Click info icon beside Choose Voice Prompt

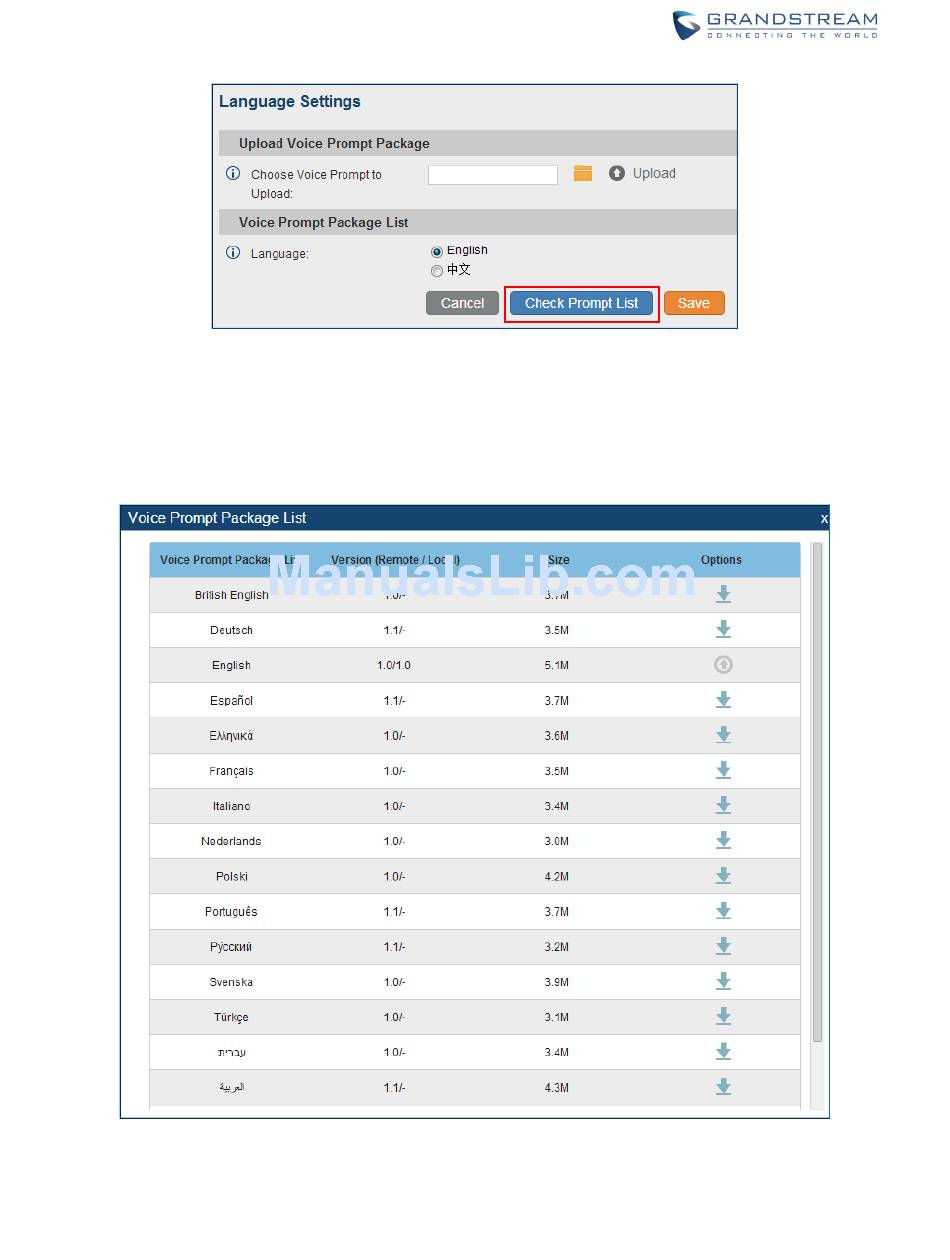pos(233,174)
